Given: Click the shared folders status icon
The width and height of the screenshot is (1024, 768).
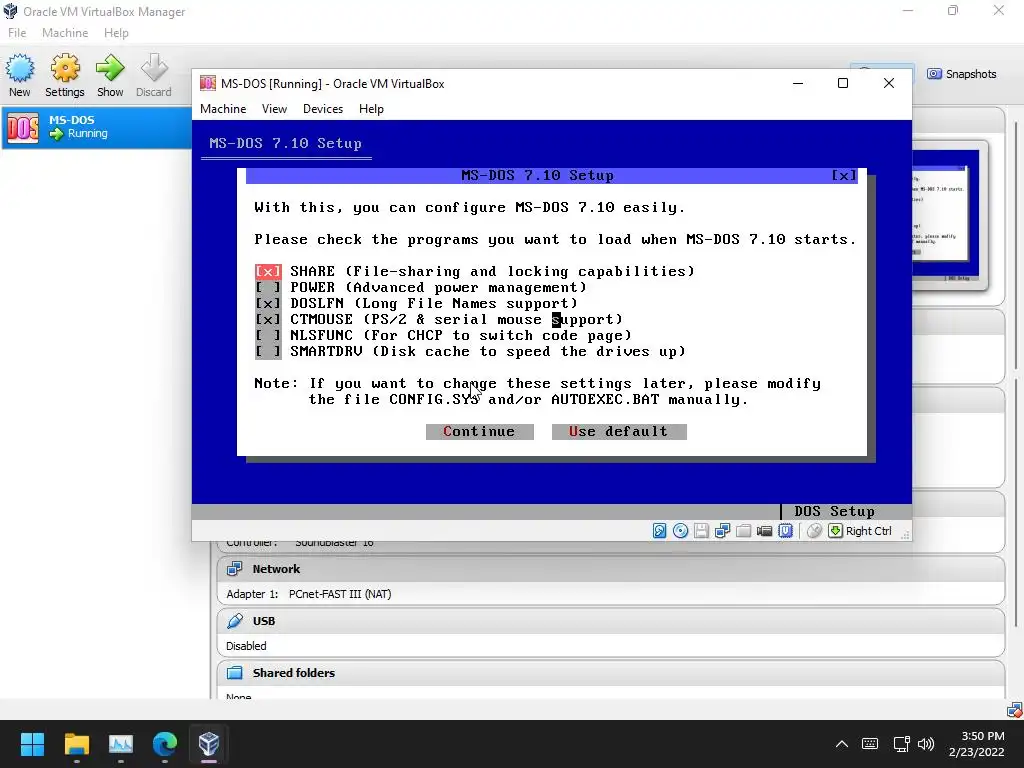Looking at the screenshot, I should tap(743, 531).
